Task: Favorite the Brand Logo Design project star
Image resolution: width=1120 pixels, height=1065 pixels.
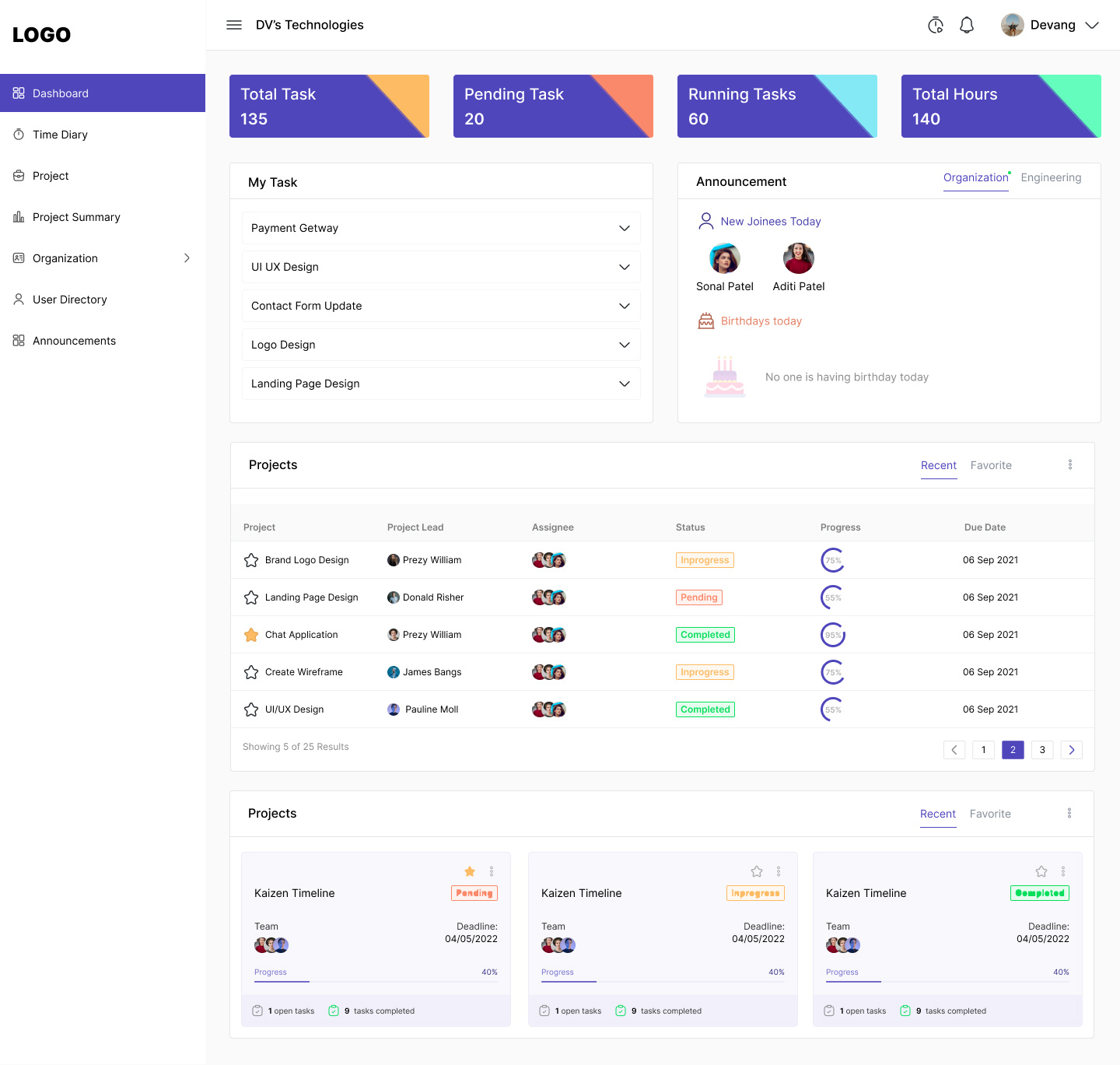Action: [x=250, y=559]
